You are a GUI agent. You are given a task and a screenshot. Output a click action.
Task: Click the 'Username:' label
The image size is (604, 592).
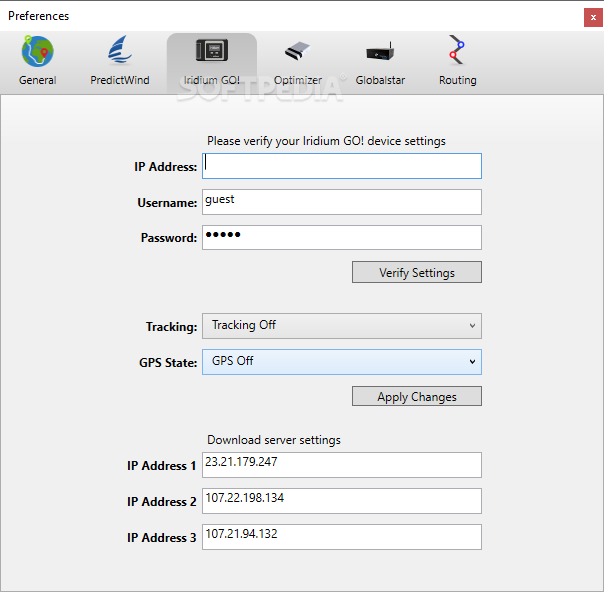coord(167,203)
